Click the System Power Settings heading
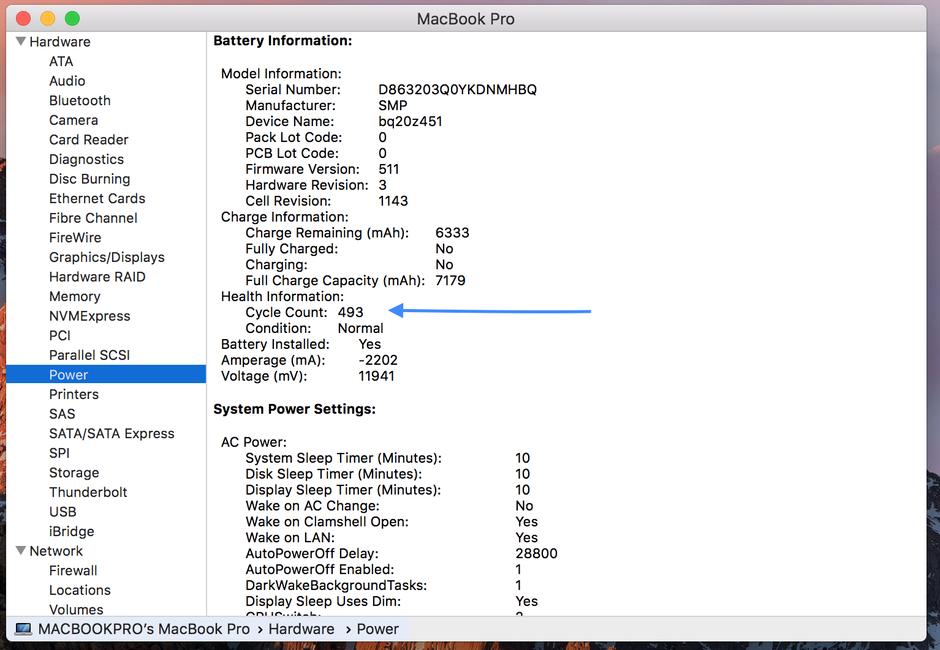Viewport: 940px width, 650px height. pyautogui.click(x=294, y=409)
